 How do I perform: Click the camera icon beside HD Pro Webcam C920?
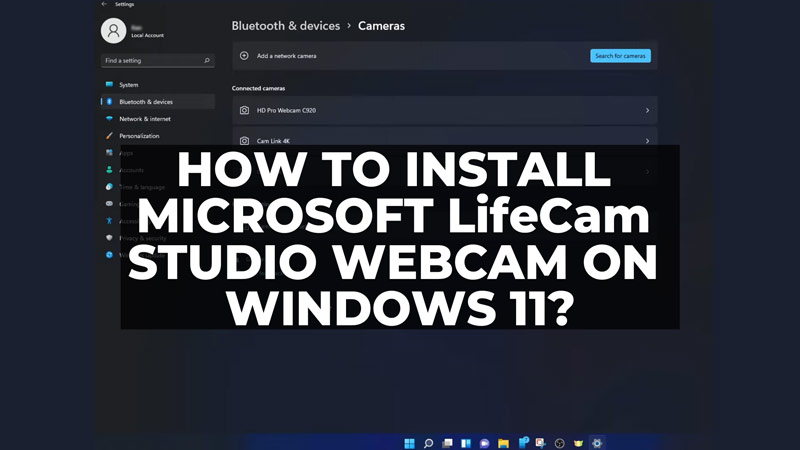(x=244, y=110)
